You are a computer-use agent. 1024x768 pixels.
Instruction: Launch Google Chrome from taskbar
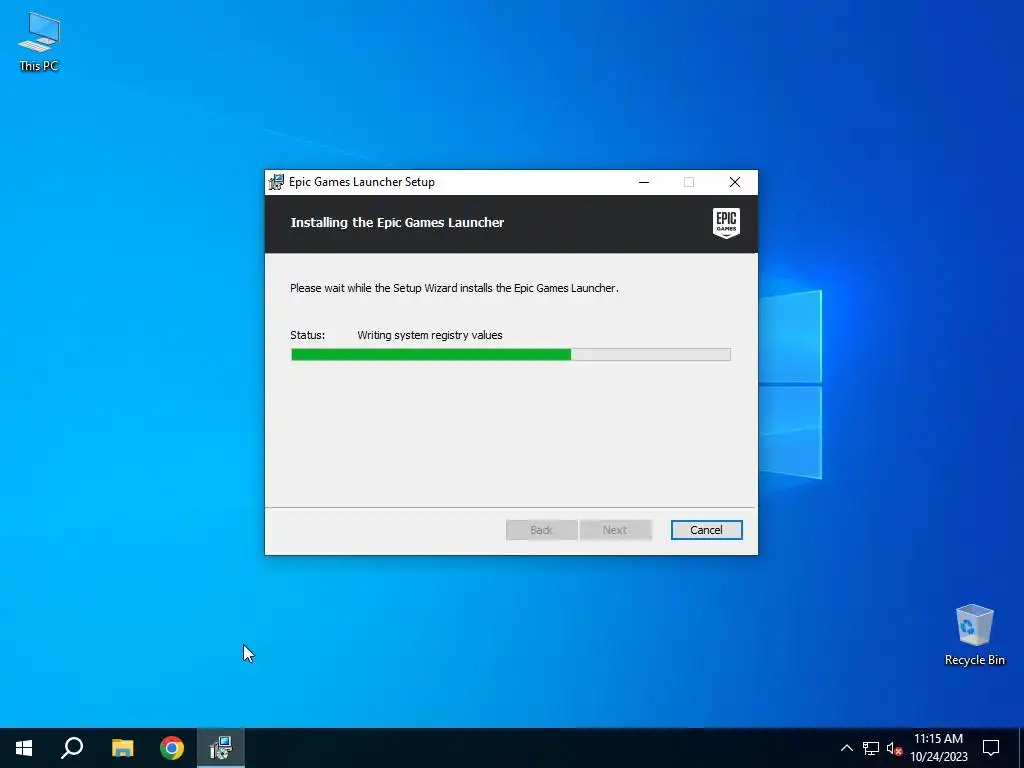tap(172, 748)
